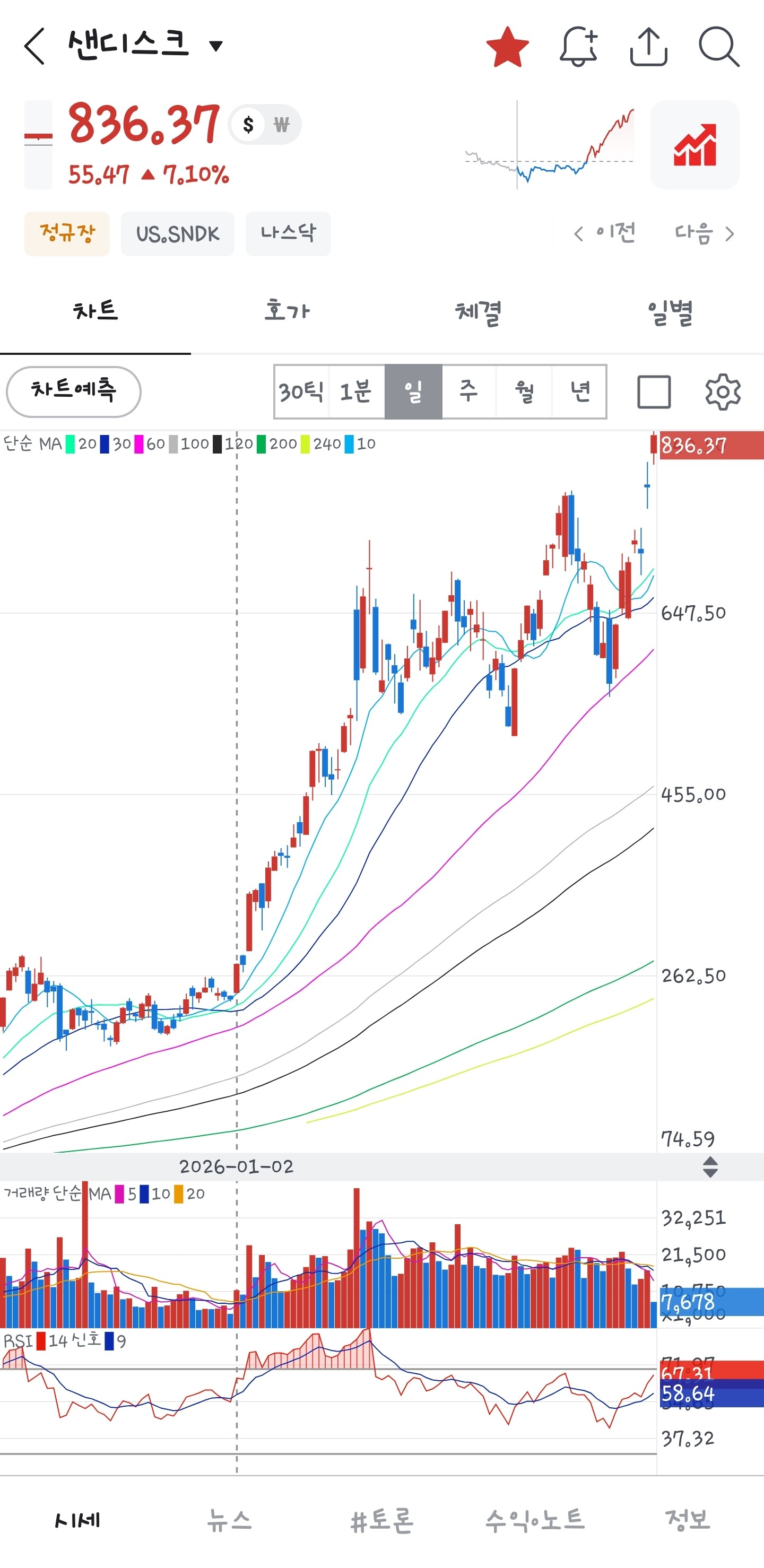Open the 수익노트 bottom tab

(535, 1520)
